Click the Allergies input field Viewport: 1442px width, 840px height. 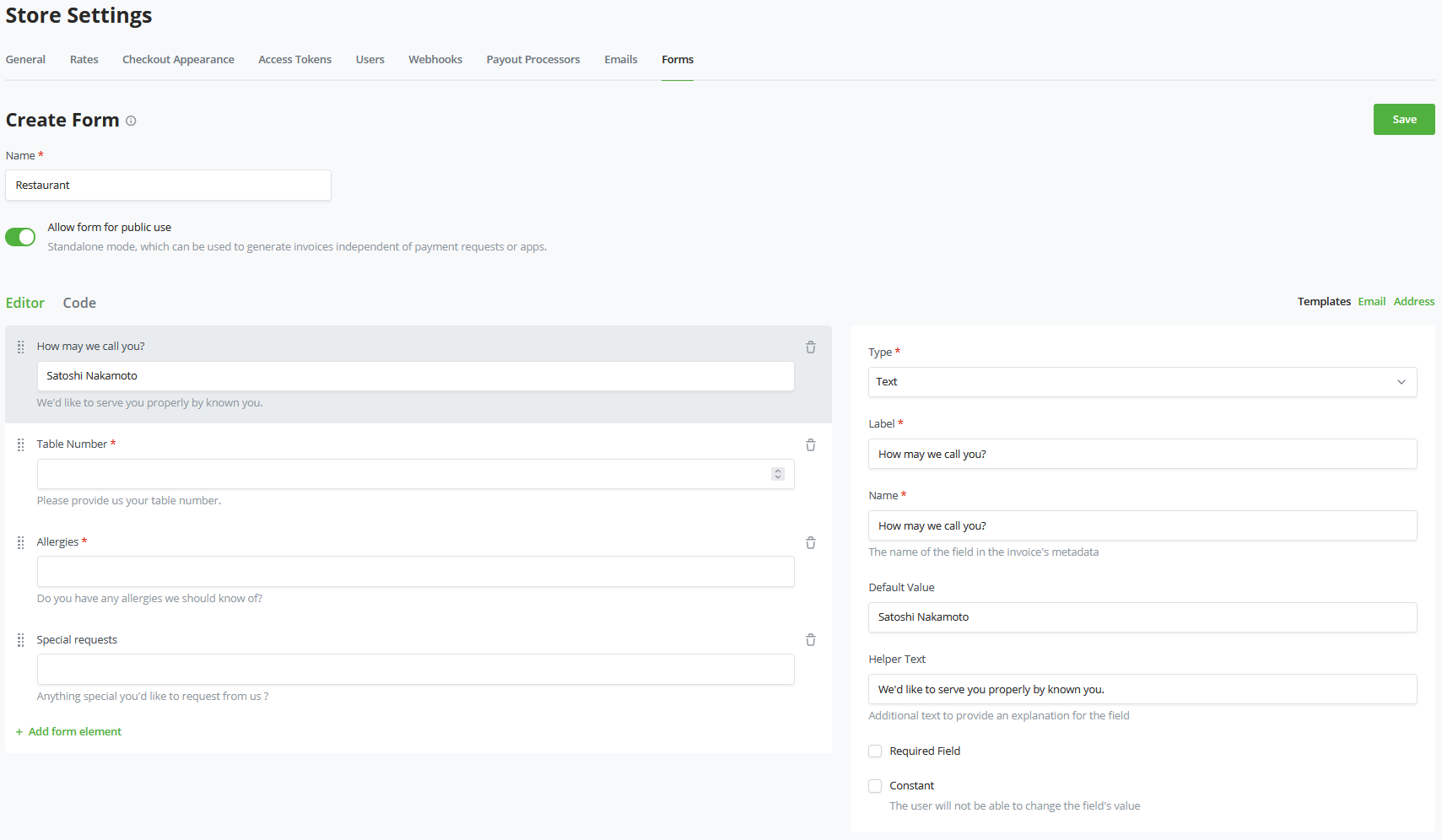coord(415,572)
